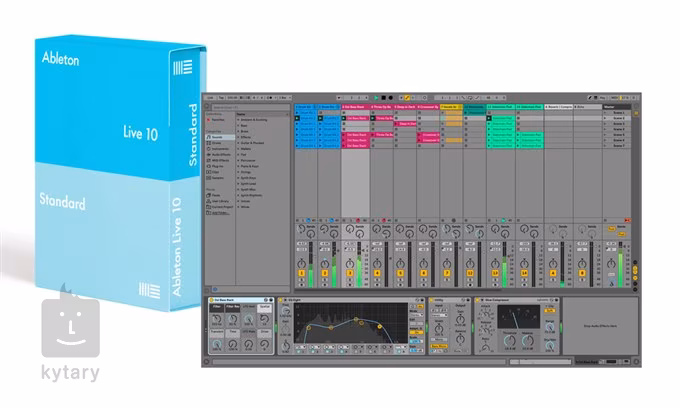The width and height of the screenshot is (680, 408).
Task: Open the Audio Effects browser category
Action: pos(219,153)
